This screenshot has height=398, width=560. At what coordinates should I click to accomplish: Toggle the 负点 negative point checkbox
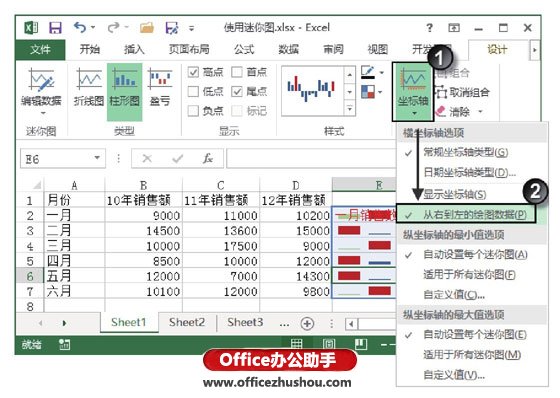[193, 111]
